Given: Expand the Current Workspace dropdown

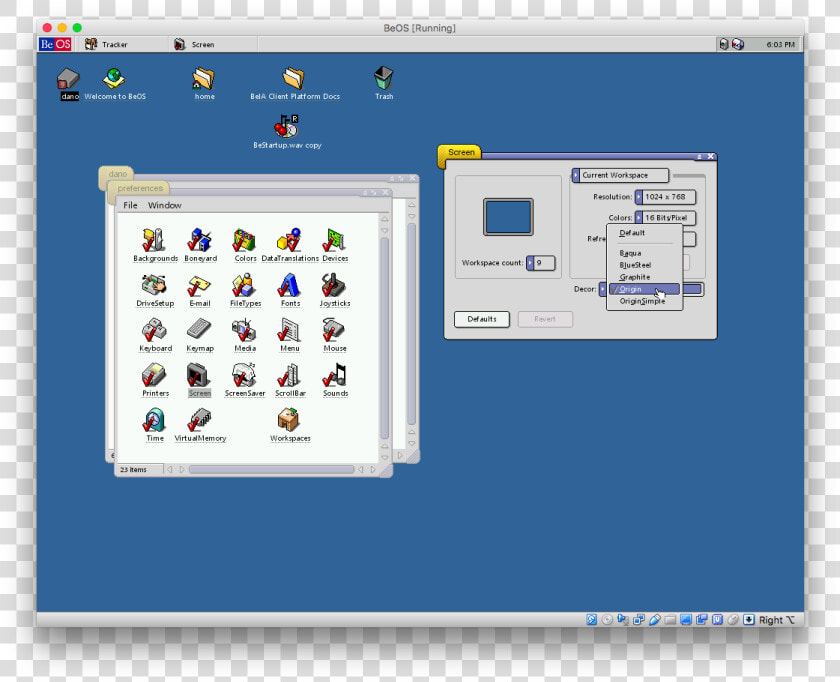Looking at the screenshot, I should (x=620, y=175).
